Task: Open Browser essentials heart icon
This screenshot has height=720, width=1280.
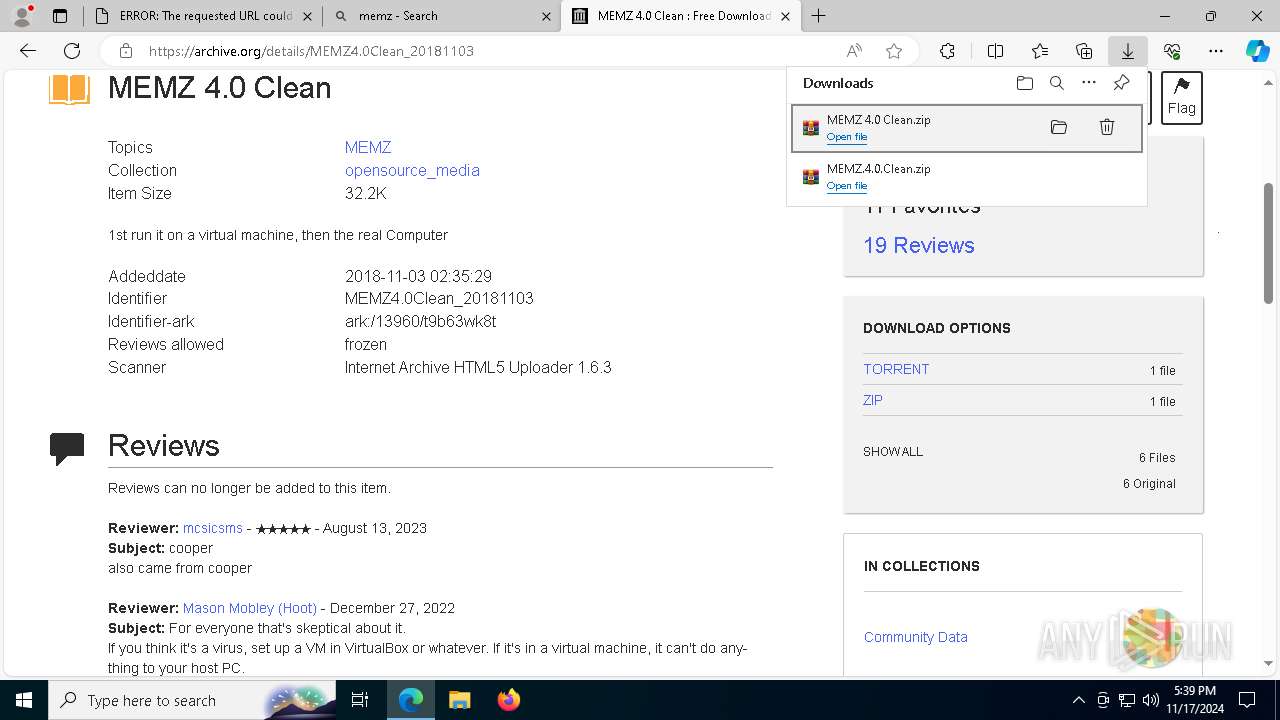Action: pyautogui.click(x=1172, y=51)
